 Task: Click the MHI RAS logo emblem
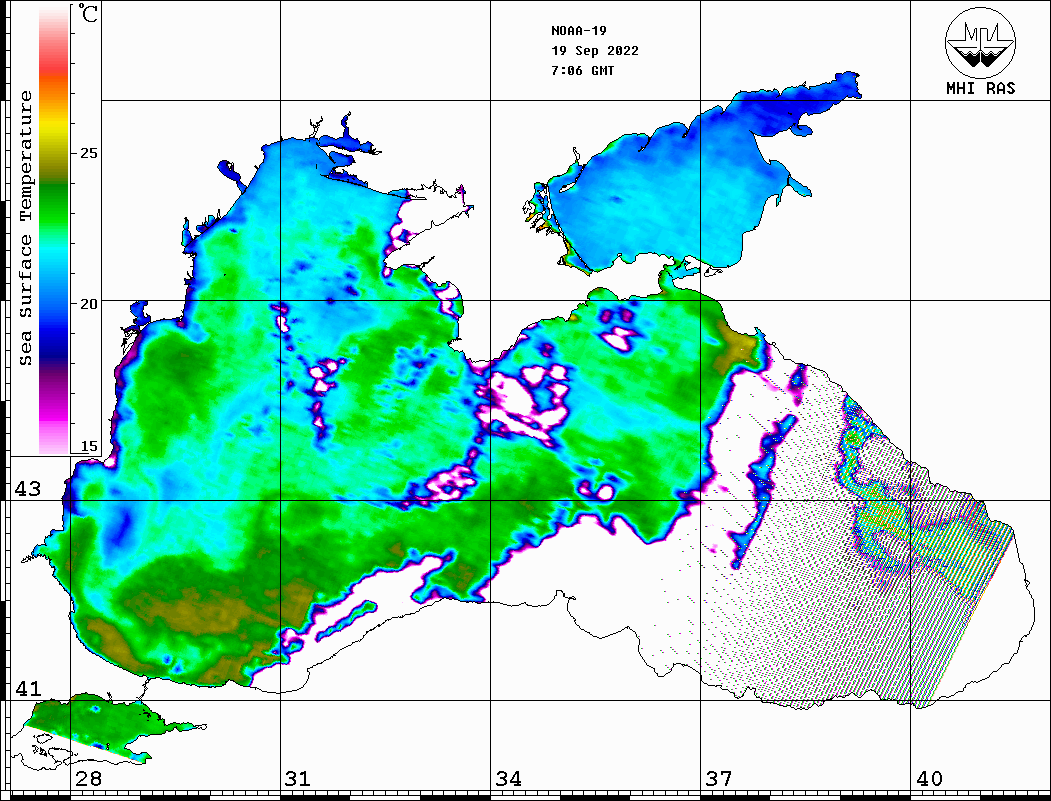(980, 42)
